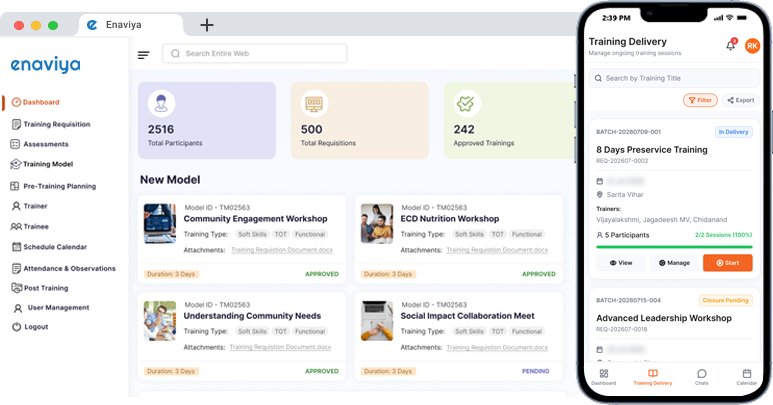Click Start button for Preservice Training
Screen dimensions: 773x405
pos(728,263)
